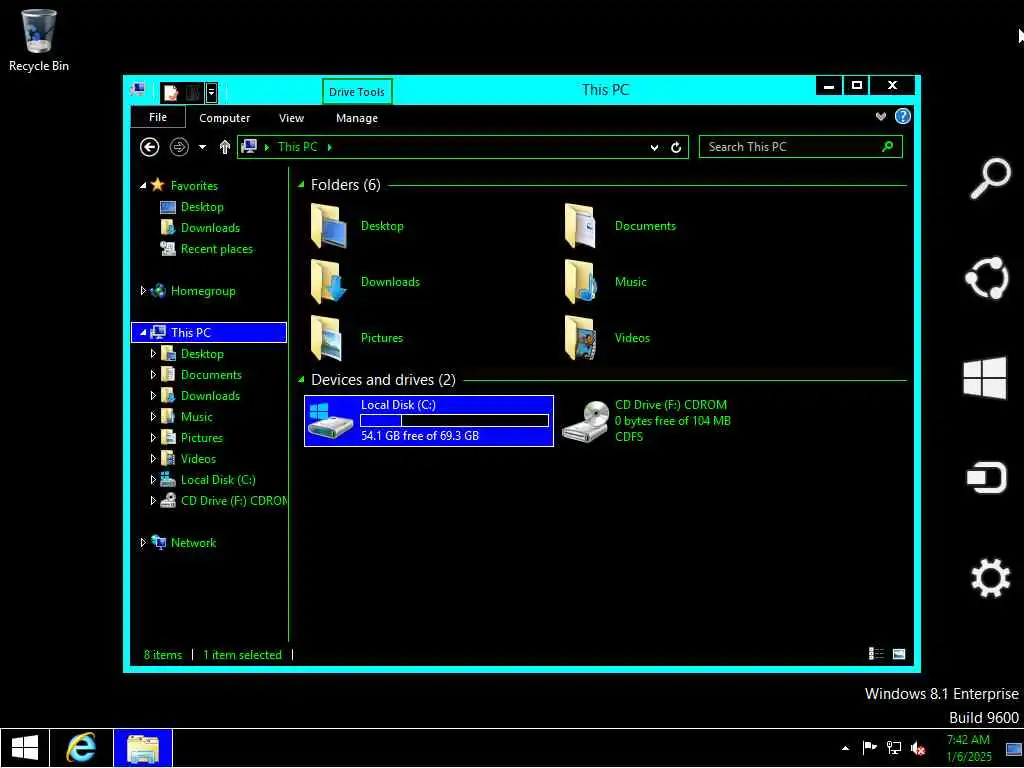This screenshot has height=768, width=1024.
Task: Switch to Details view in status bar
Action: click(x=876, y=654)
